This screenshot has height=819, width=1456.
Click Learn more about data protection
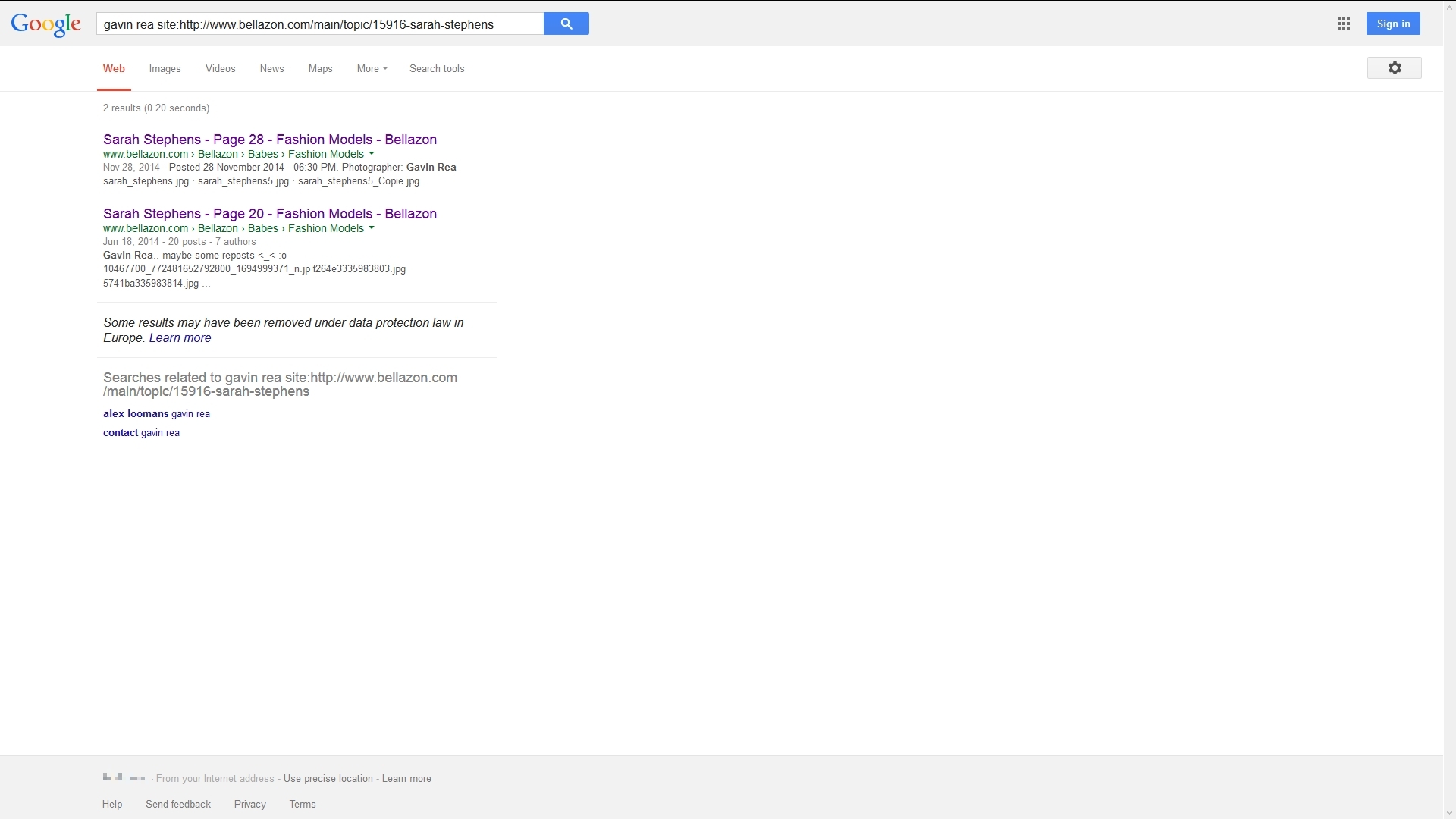point(180,338)
